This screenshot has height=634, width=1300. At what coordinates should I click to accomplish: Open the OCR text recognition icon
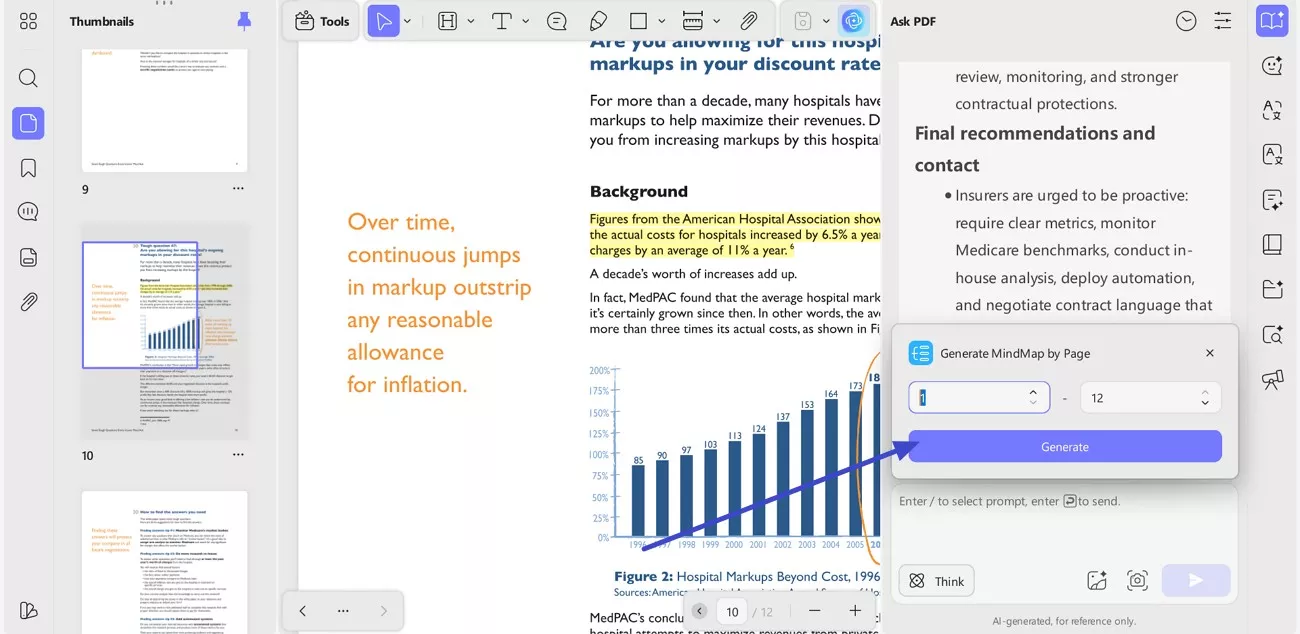click(1272, 155)
